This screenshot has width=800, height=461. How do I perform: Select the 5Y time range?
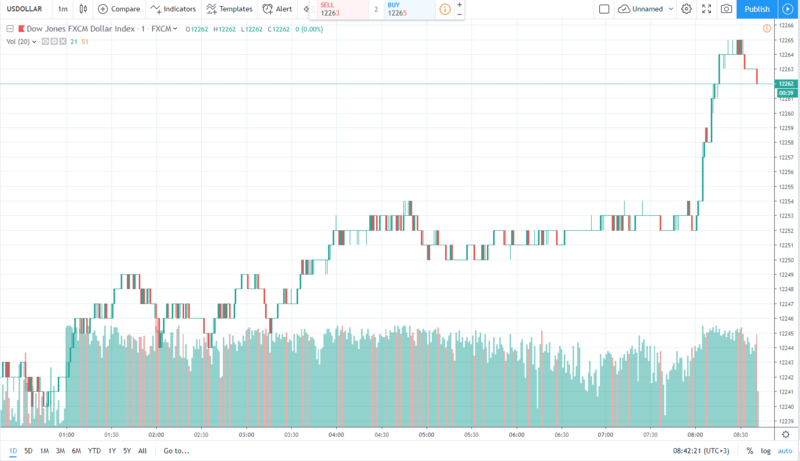[127, 451]
